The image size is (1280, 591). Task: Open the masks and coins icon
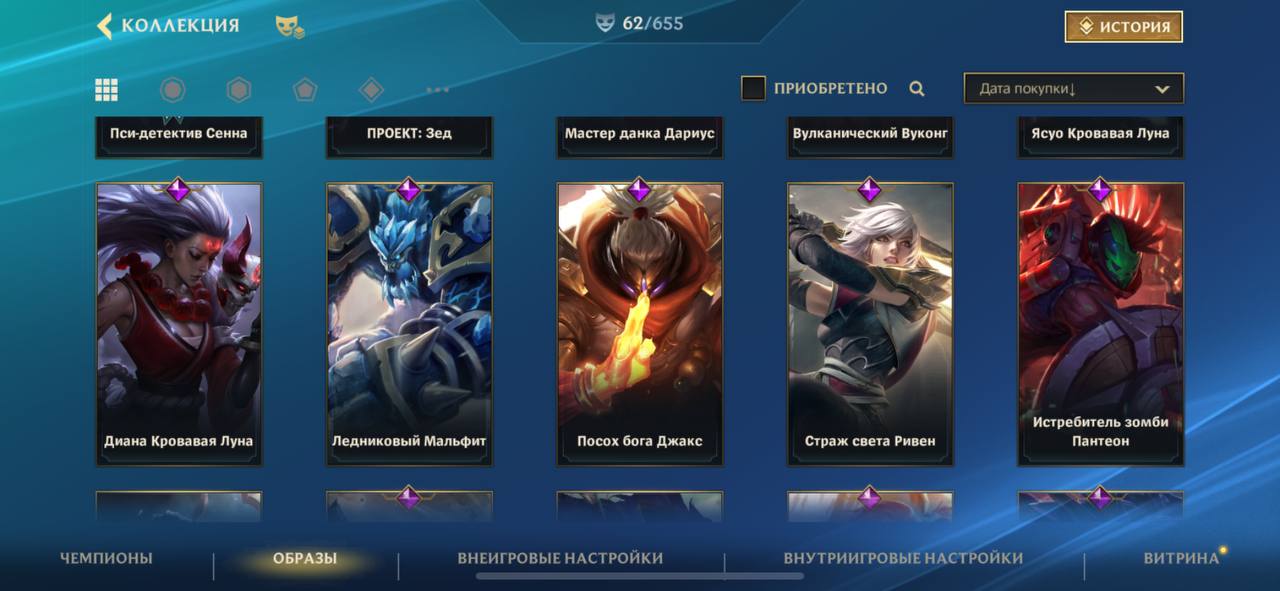point(290,27)
